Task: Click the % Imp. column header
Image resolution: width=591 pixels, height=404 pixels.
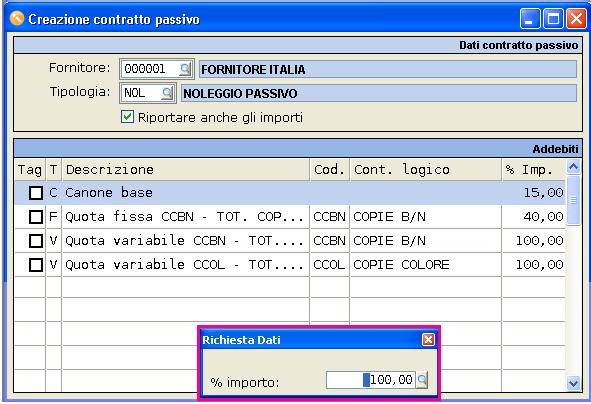Action: [533, 170]
